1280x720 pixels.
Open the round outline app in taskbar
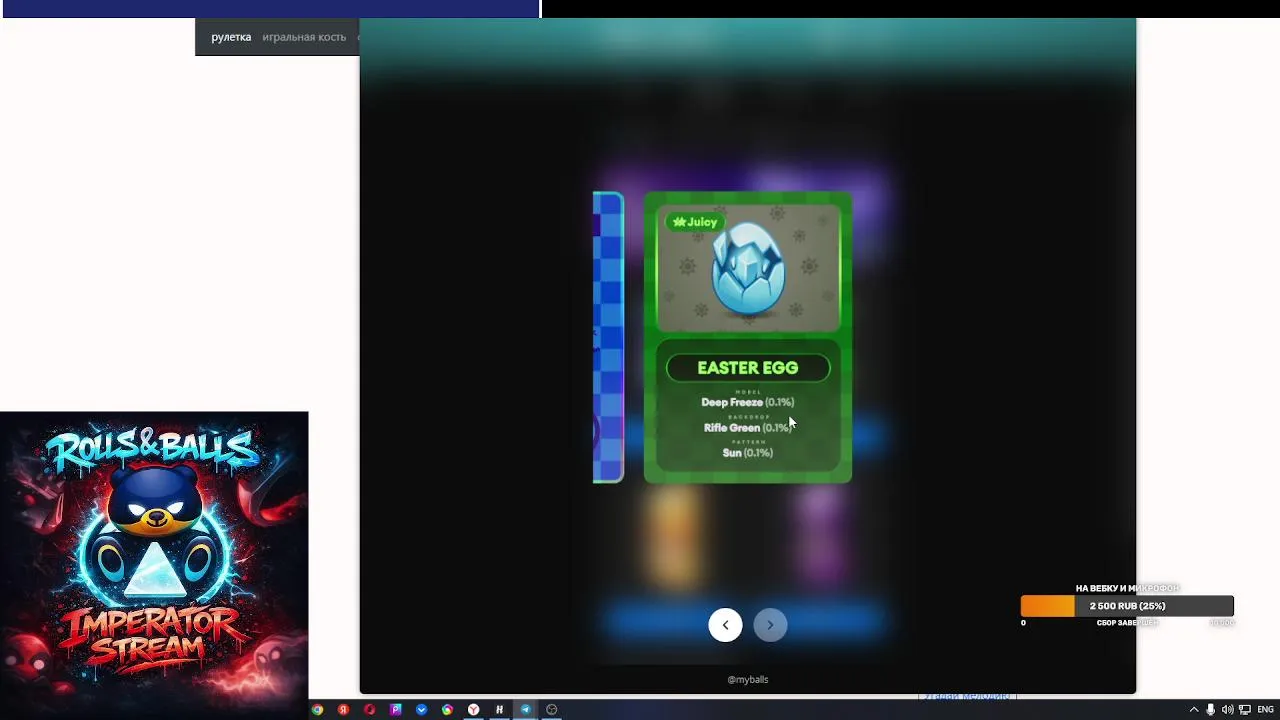tap(551, 710)
